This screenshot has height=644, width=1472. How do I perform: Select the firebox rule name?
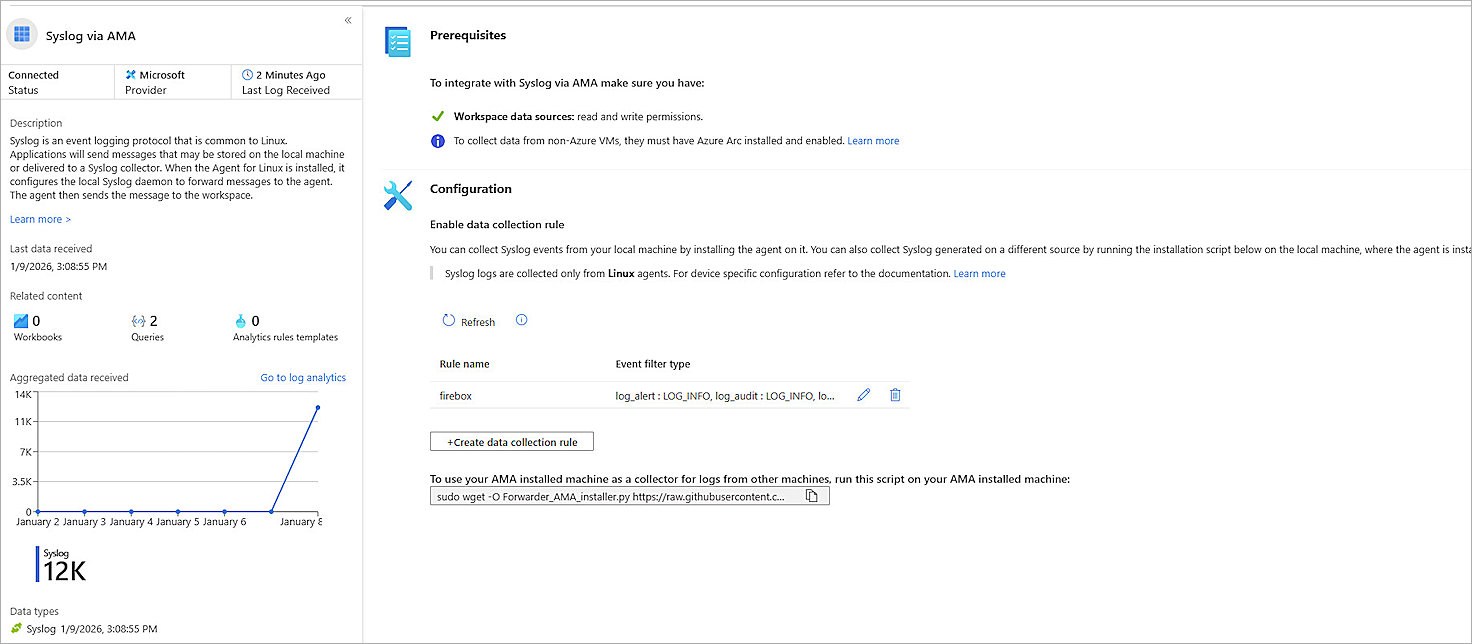coord(456,396)
